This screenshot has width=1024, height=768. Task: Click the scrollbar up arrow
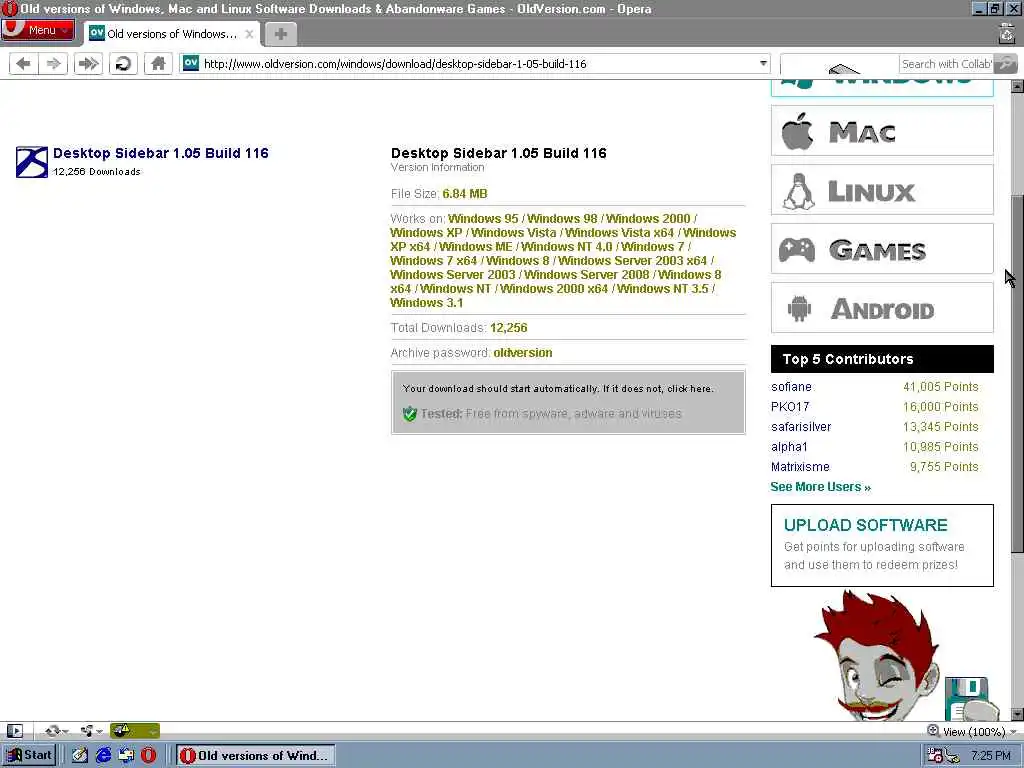1017,86
